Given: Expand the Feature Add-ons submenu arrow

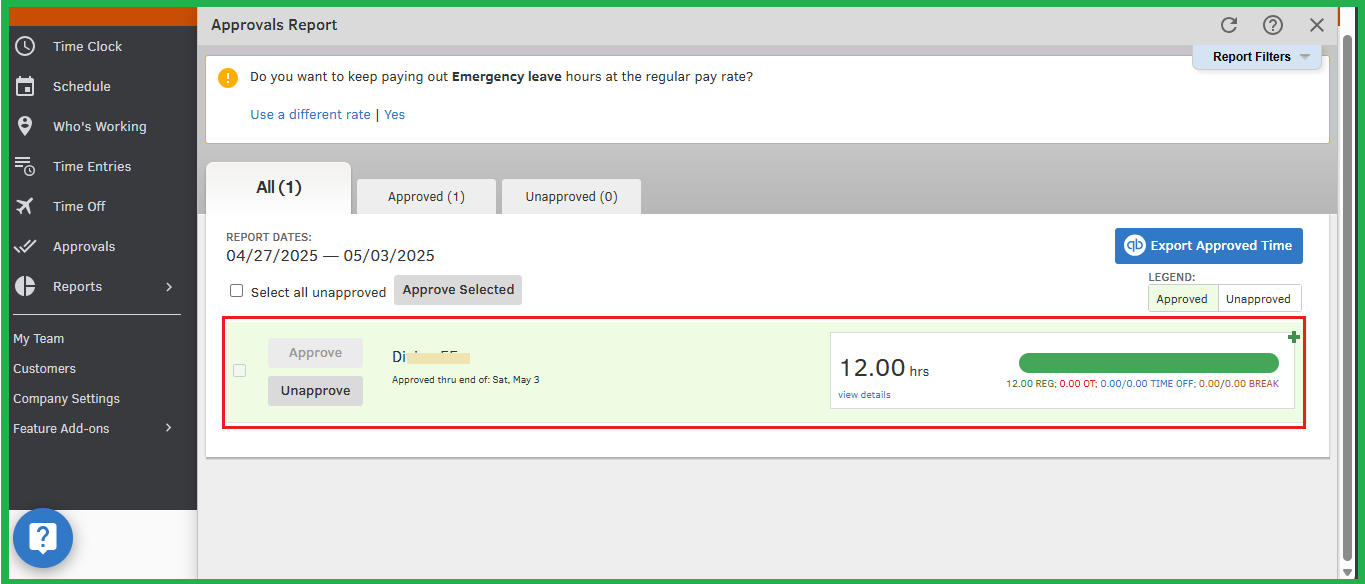Looking at the screenshot, I should 169,428.
